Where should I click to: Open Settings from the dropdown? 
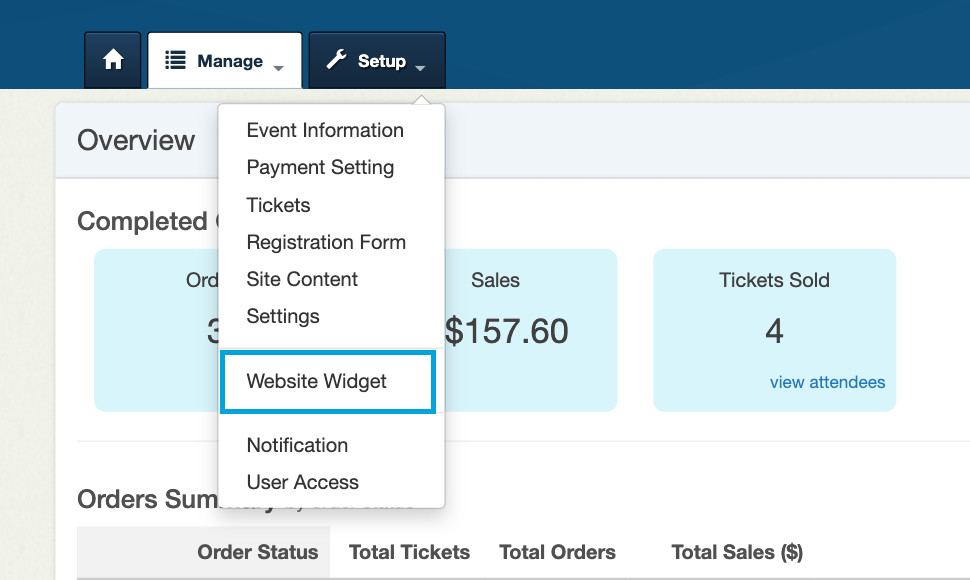click(x=283, y=316)
